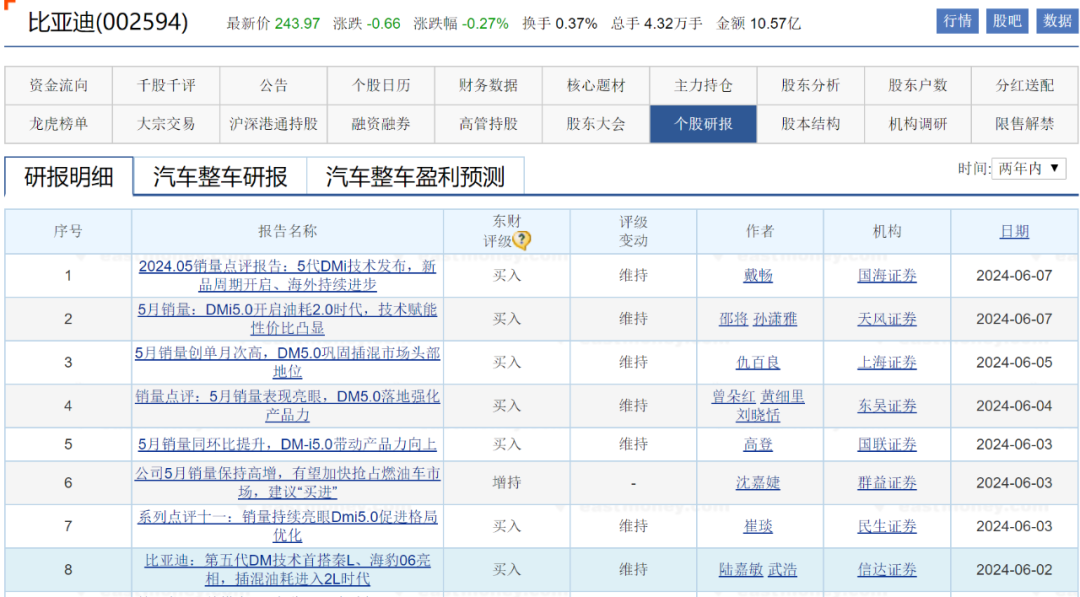The width and height of the screenshot is (1080, 597).
Task: Open report '5月销量创单月次高'
Action: coord(287,362)
